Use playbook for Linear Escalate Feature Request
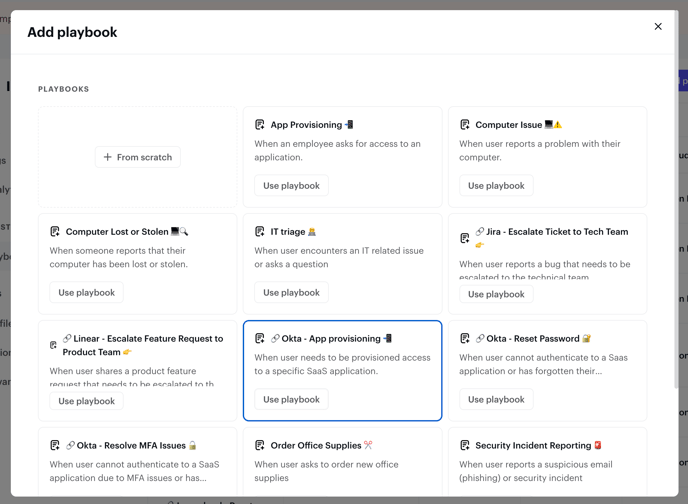 pos(87,401)
